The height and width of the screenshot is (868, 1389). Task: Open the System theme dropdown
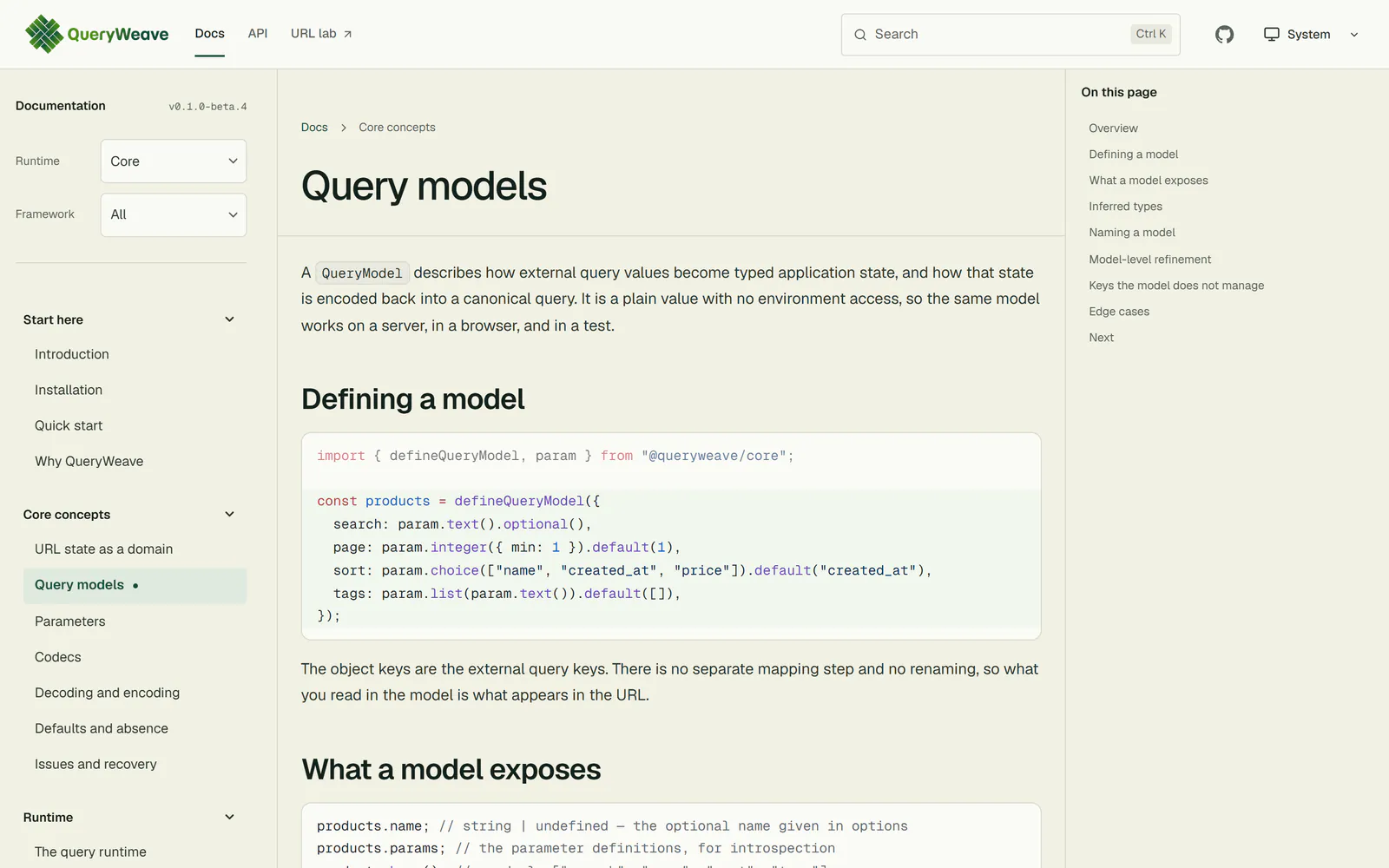1311,34
